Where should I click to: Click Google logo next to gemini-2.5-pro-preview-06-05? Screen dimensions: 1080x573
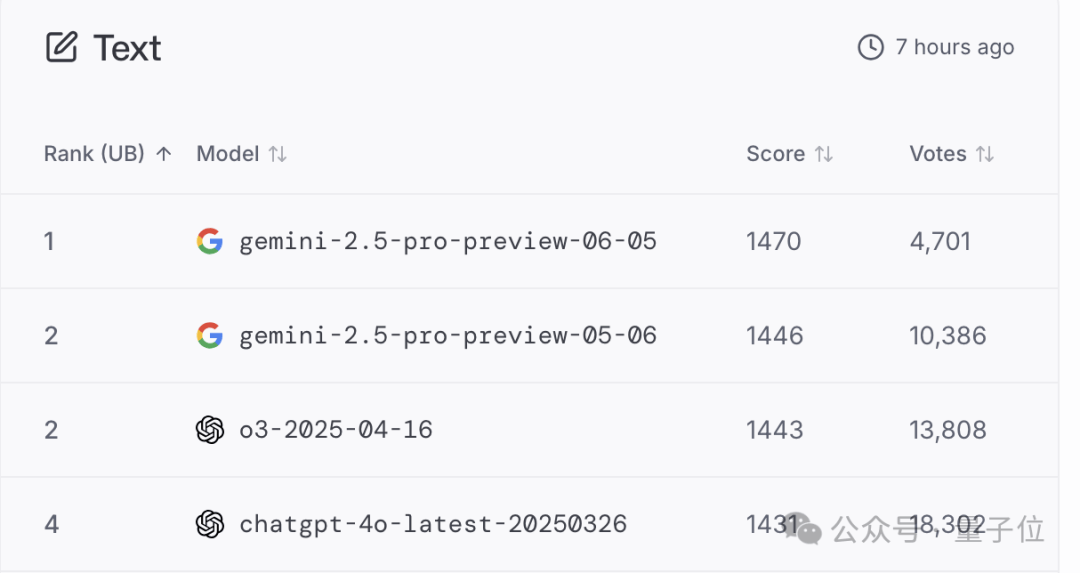(x=210, y=241)
